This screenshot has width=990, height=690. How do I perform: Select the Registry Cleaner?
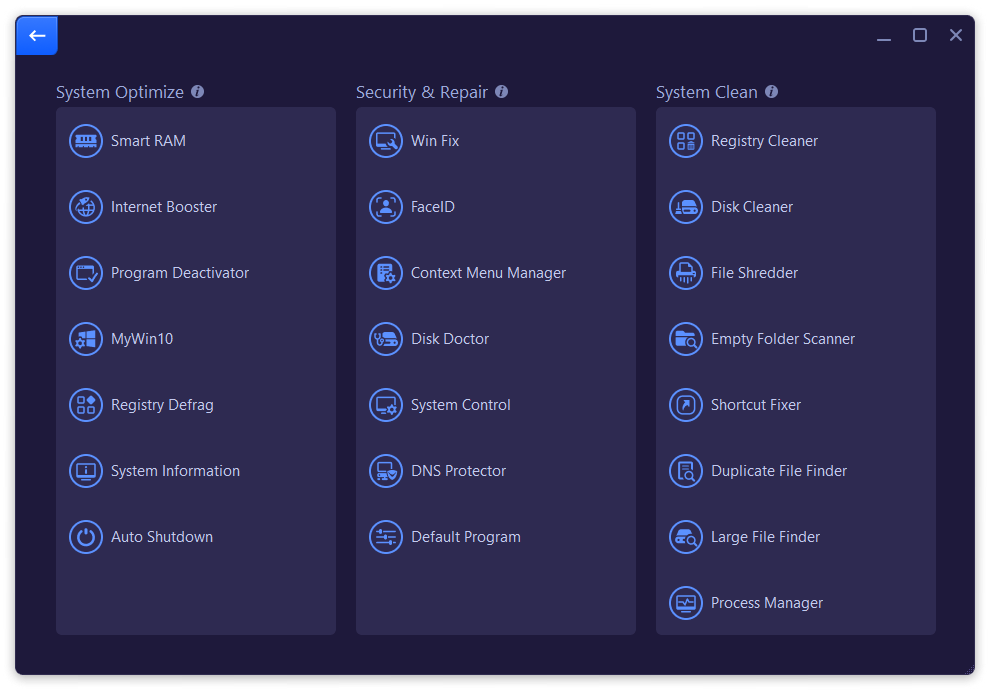coord(764,141)
